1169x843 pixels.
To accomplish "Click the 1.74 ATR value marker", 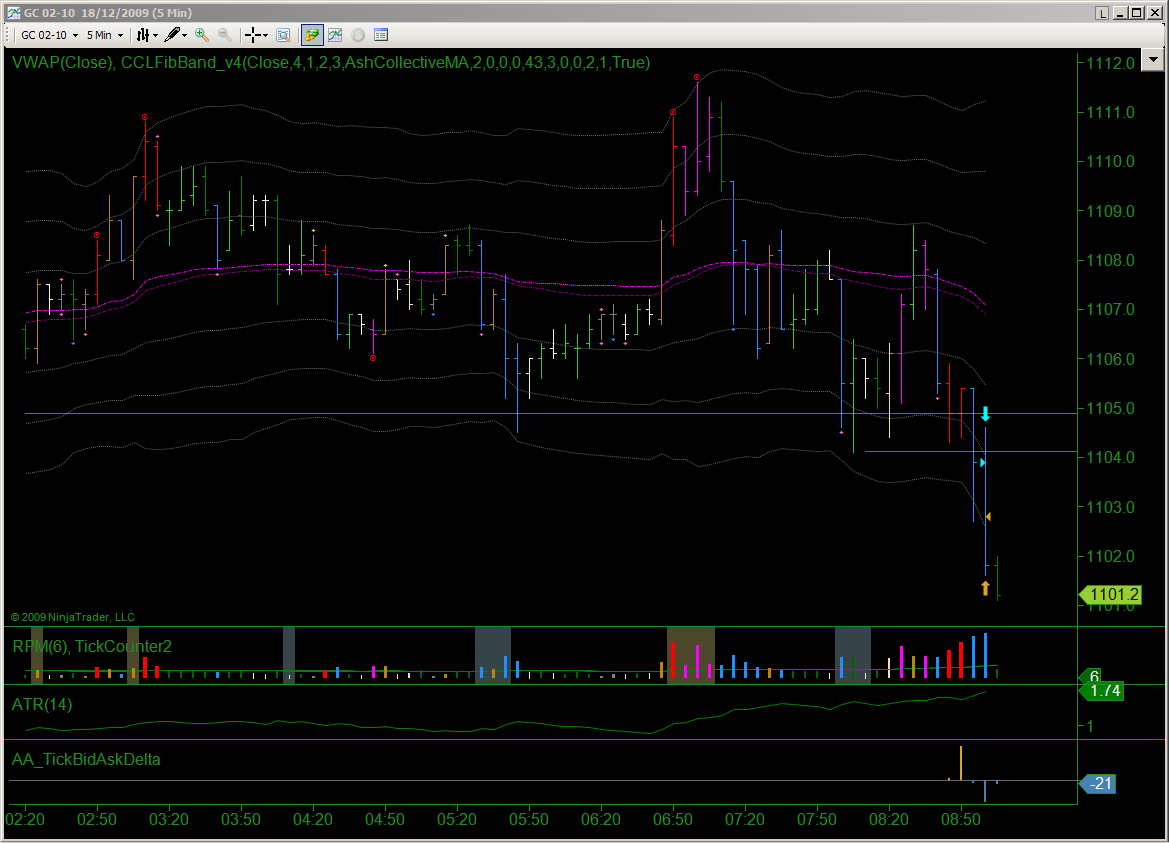I will tap(1101, 691).
